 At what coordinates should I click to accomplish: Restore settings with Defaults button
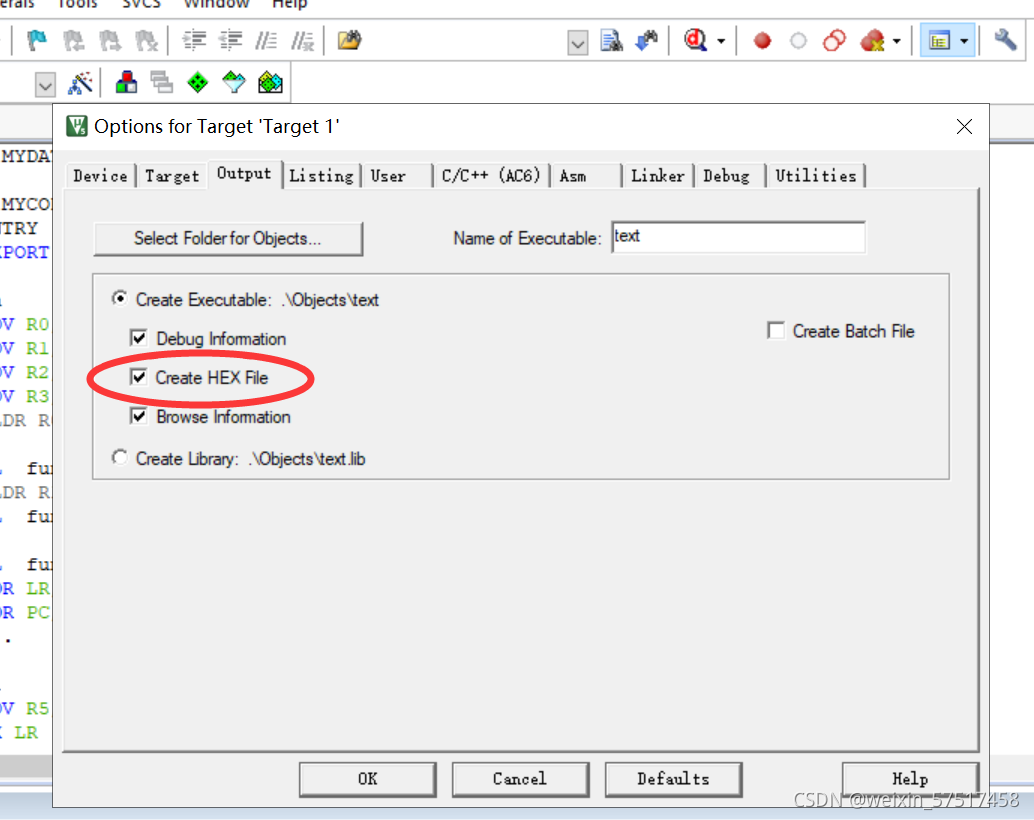(673, 779)
